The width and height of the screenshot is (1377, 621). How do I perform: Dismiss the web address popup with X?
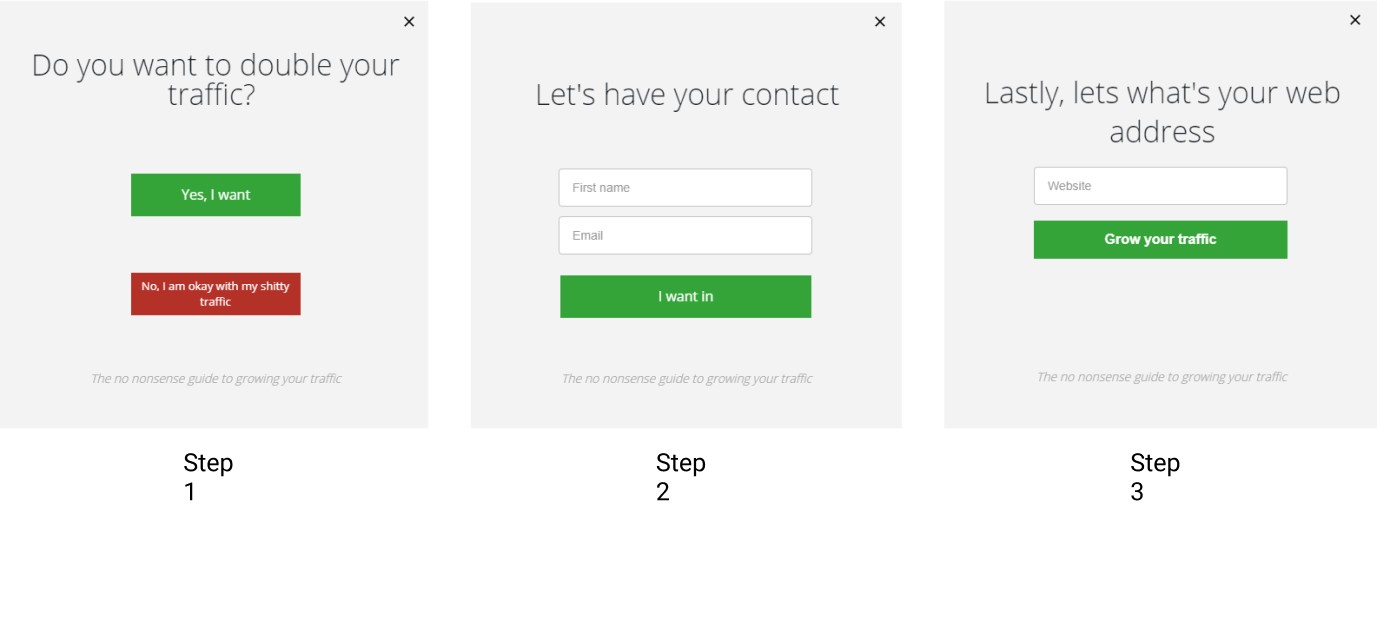pyautogui.click(x=1355, y=20)
